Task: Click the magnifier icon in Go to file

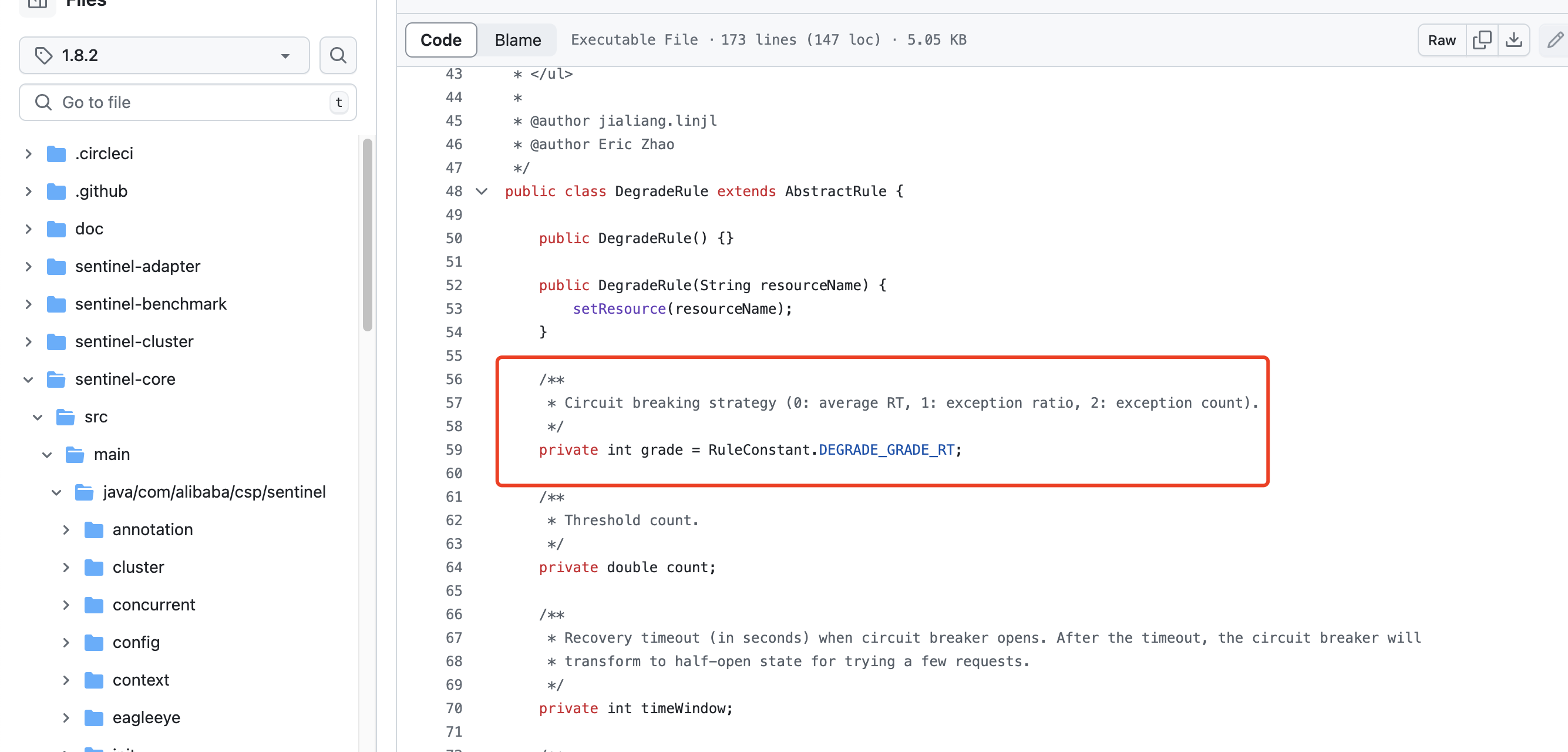Action: point(43,102)
